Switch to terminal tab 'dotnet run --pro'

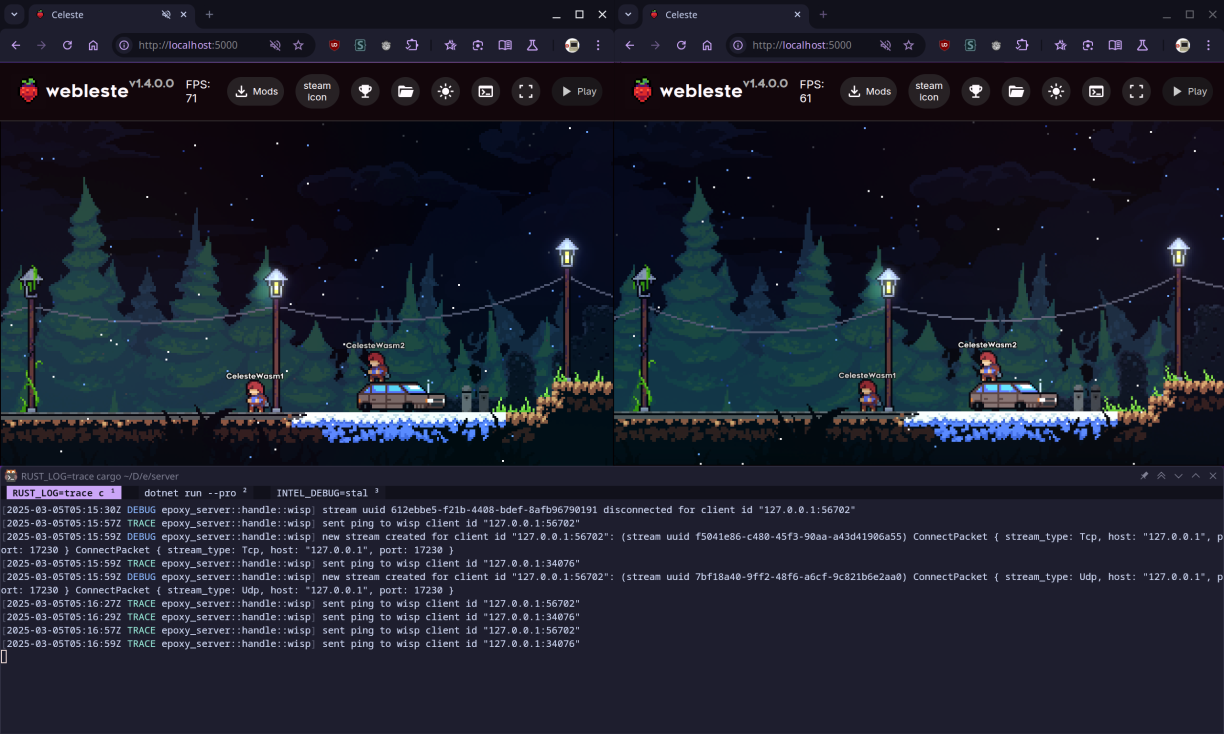tap(195, 493)
